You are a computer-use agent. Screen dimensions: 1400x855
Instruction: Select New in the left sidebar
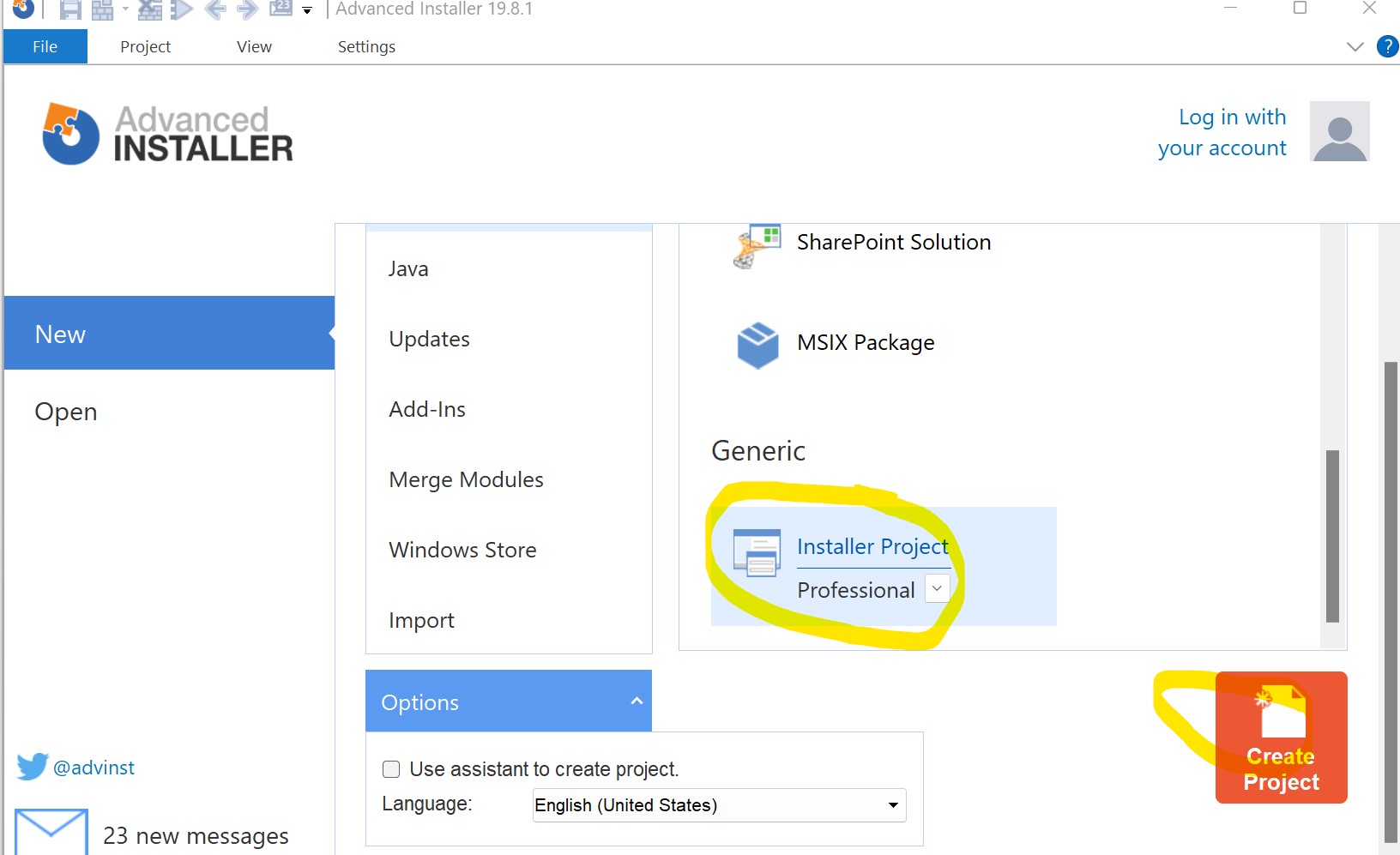[x=169, y=333]
